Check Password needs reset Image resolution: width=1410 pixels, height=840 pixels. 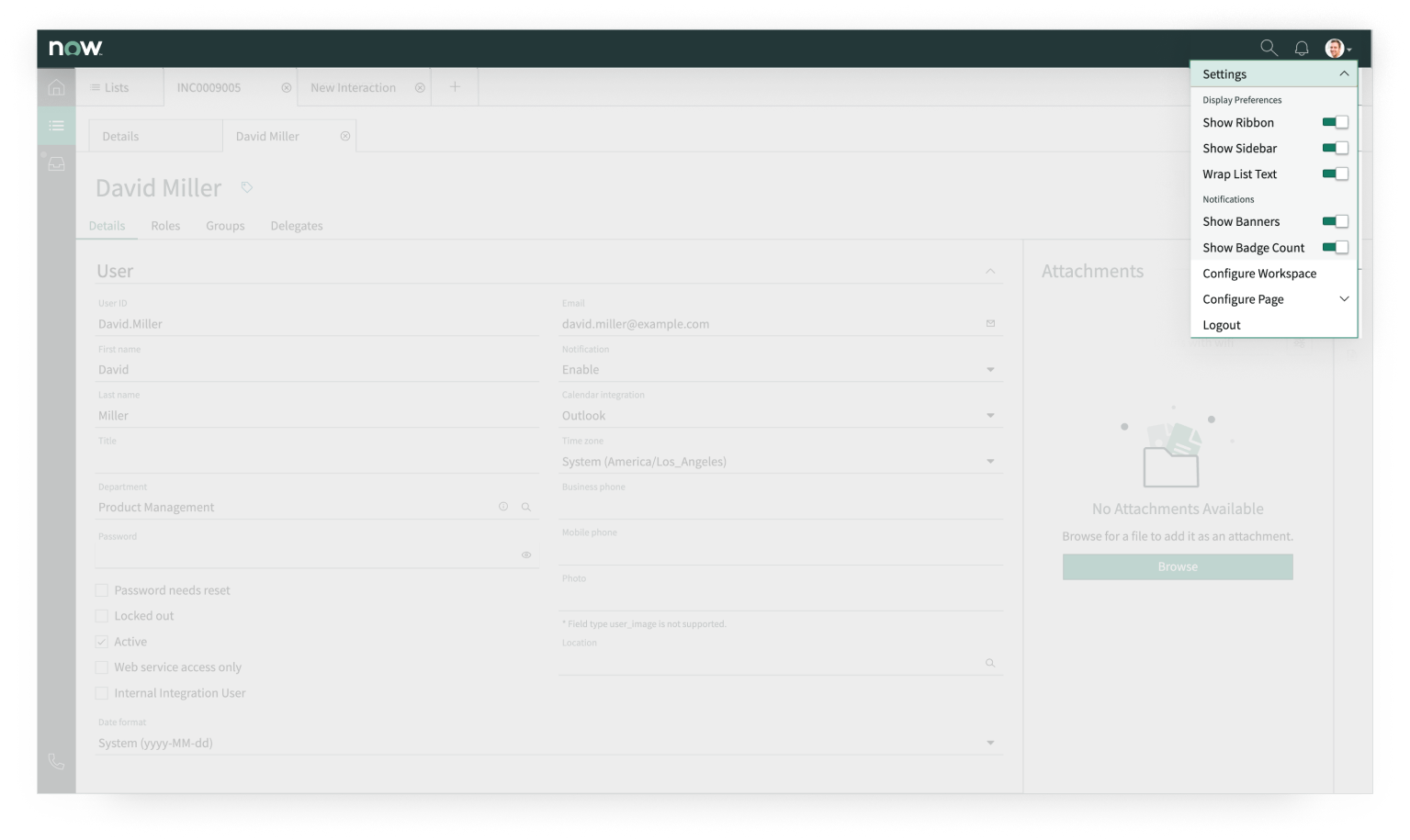(102, 590)
